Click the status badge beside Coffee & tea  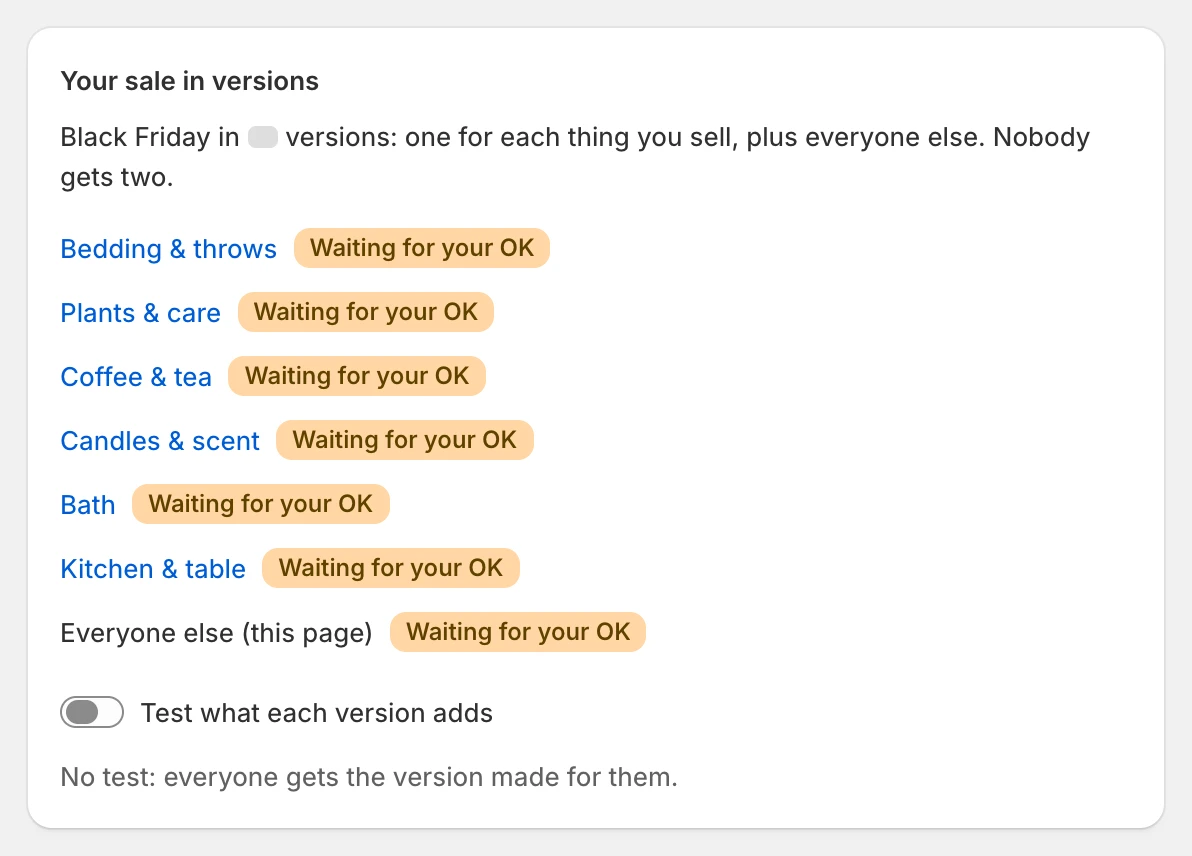[357, 376]
